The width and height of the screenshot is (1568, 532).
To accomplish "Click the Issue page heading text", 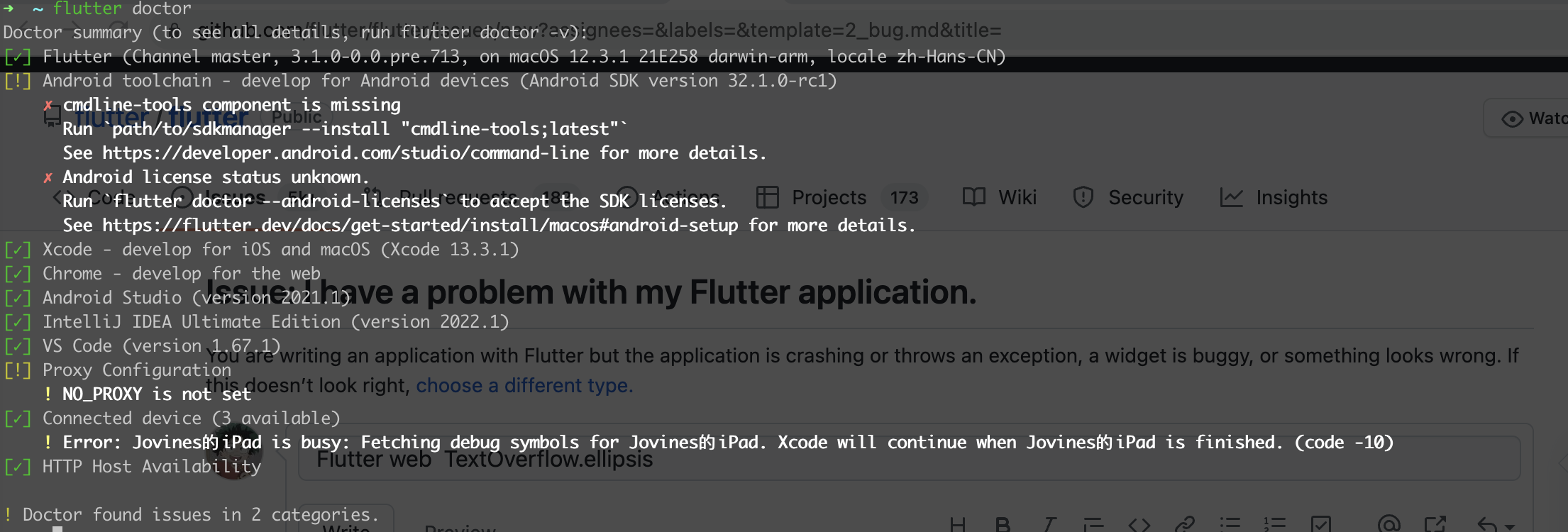I will 592,292.
